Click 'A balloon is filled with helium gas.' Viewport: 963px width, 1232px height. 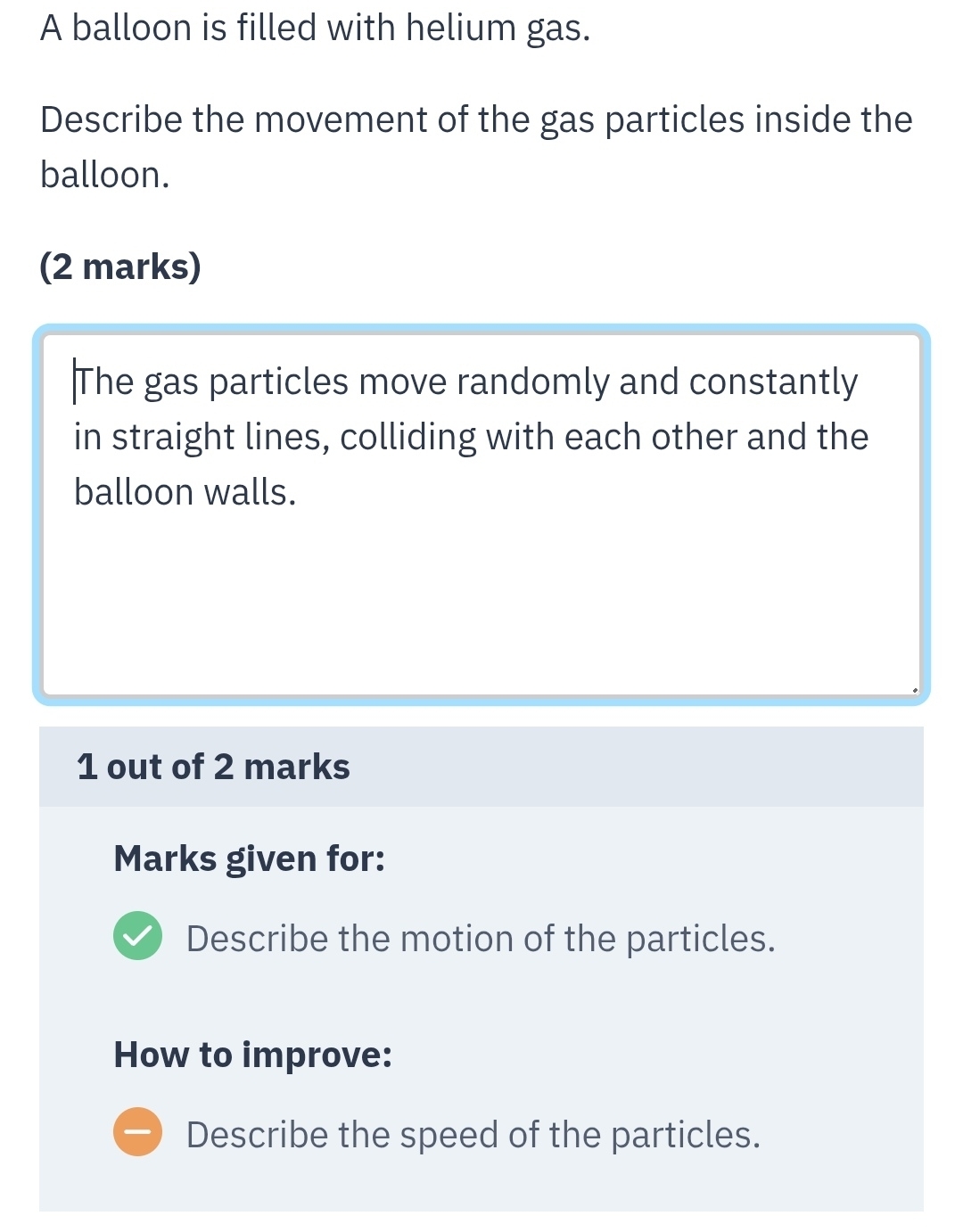(x=315, y=29)
